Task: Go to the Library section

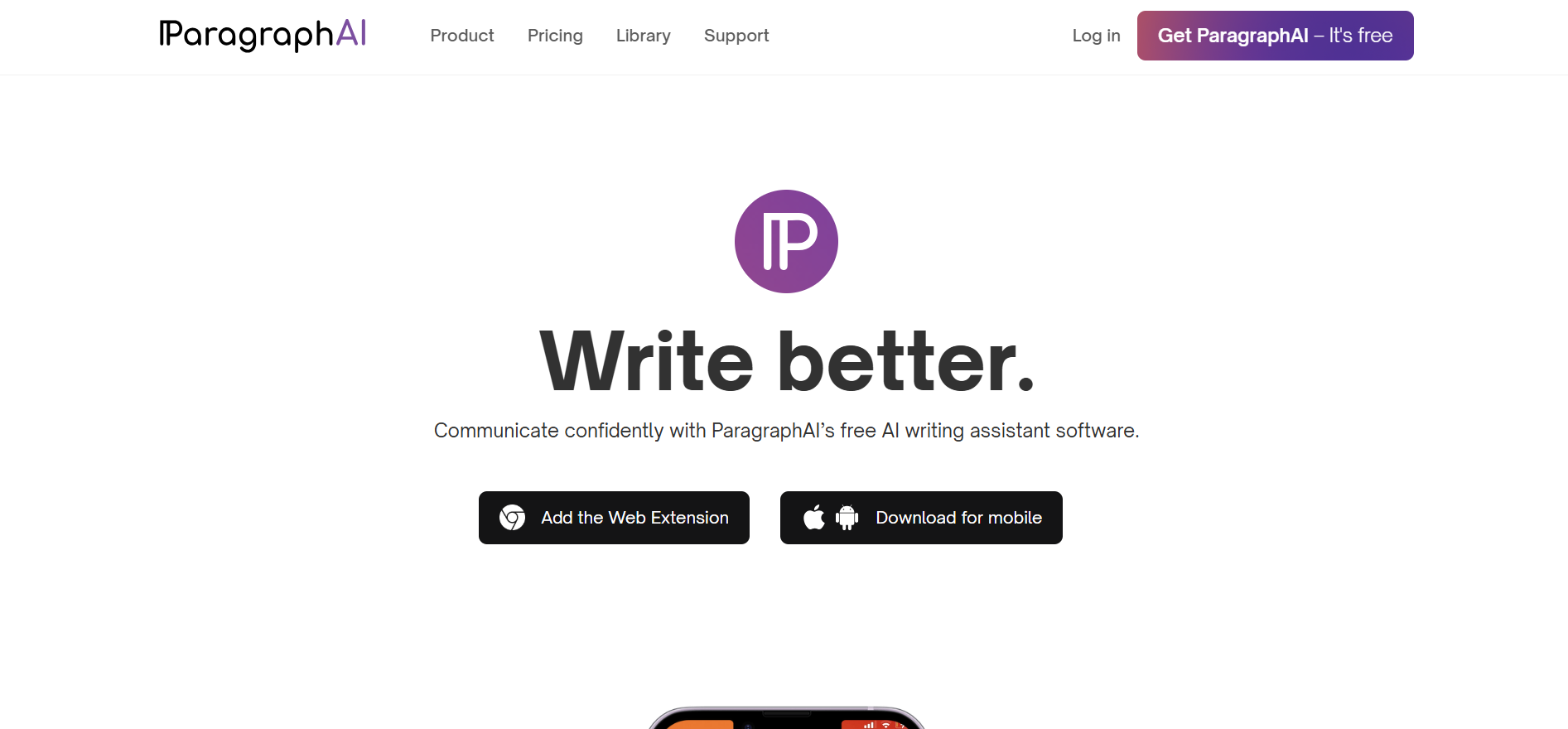Action: coord(644,36)
